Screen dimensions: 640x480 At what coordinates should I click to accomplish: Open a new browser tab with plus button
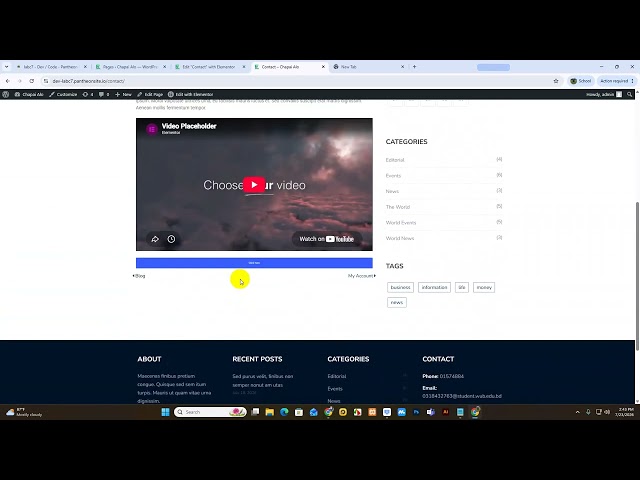tap(414, 67)
